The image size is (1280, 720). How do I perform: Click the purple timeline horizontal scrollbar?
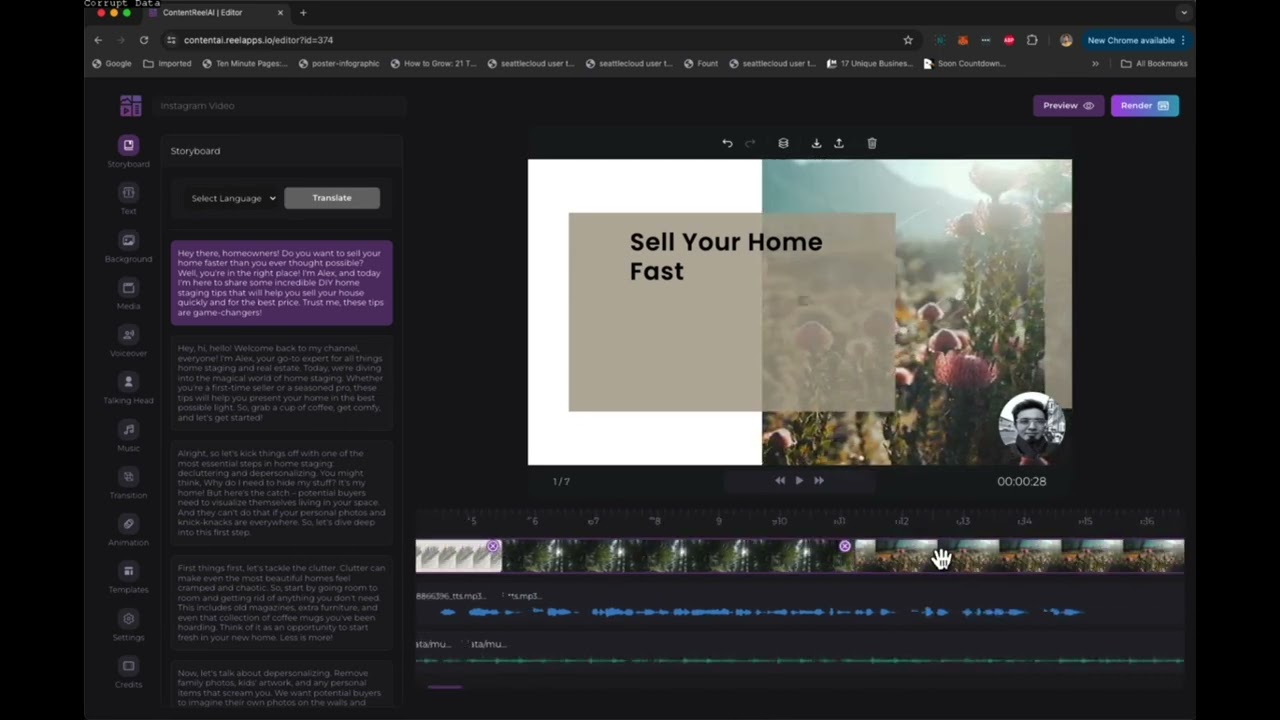coord(445,687)
